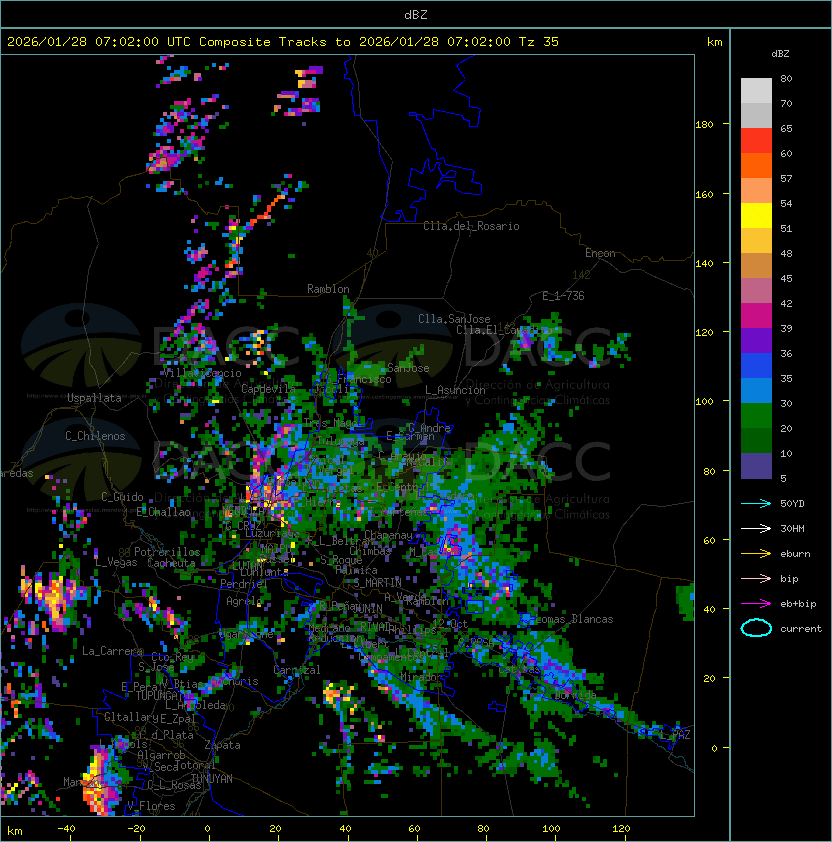Click the pink bip arrow in legend
The image size is (832, 842).
tap(756, 578)
